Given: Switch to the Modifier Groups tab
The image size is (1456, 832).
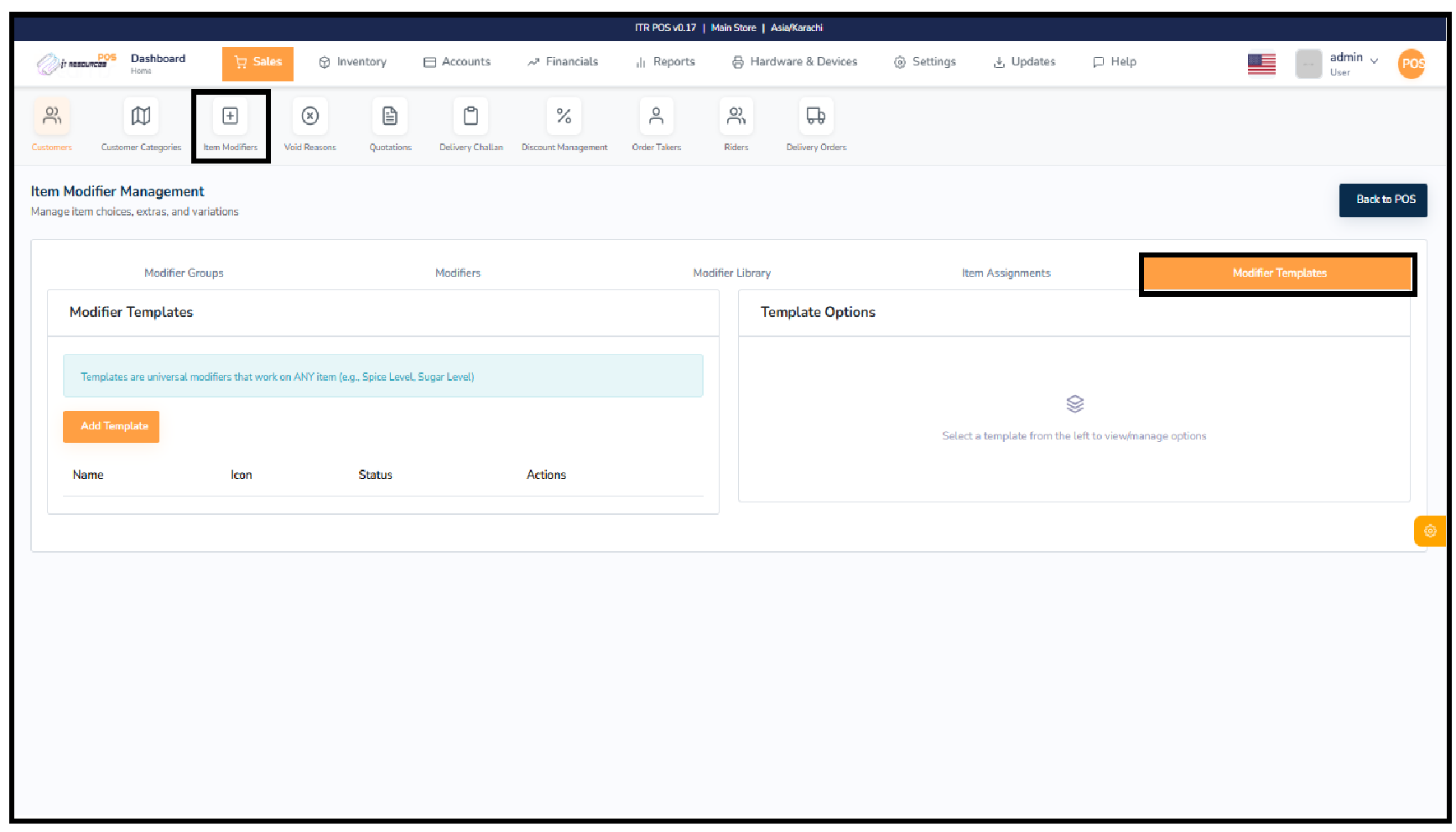Looking at the screenshot, I should click(x=184, y=273).
